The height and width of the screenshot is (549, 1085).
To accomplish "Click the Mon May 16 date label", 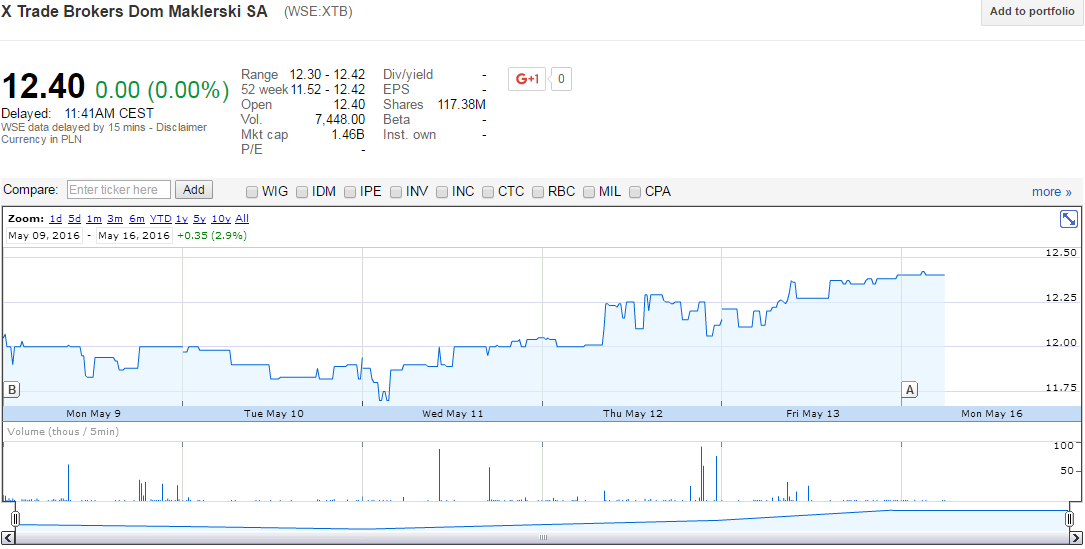I will [x=992, y=413].
